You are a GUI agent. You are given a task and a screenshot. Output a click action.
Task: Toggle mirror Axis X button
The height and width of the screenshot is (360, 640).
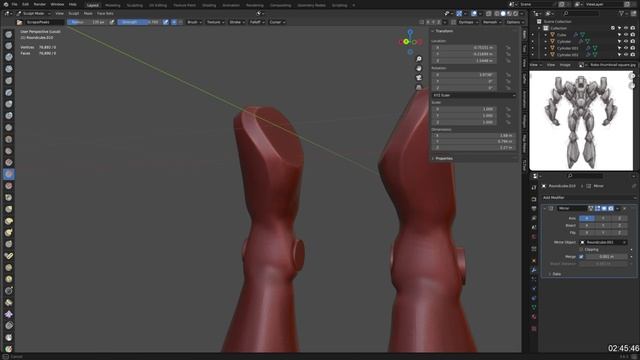coord(587,218)
